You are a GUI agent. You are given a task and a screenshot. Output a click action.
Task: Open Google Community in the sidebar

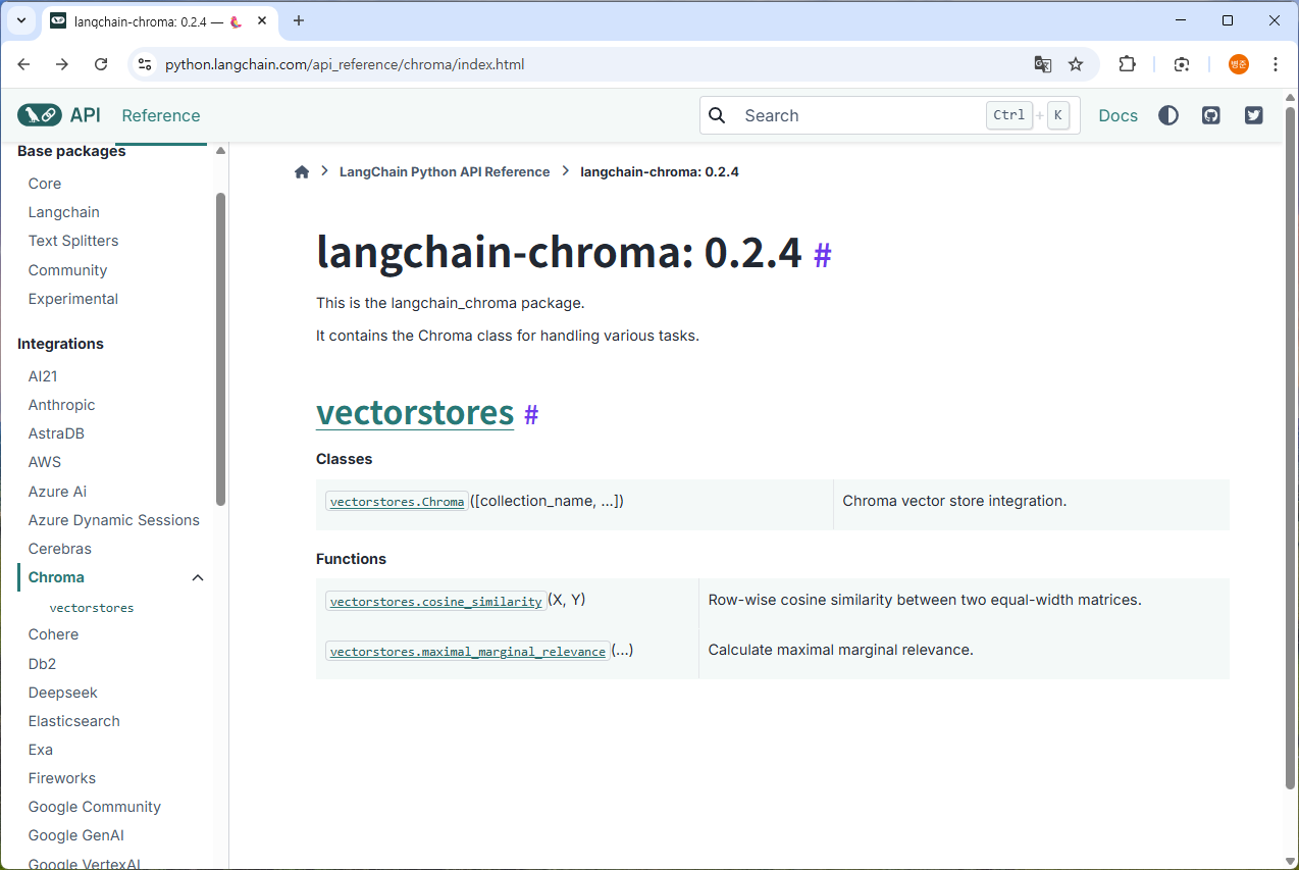[x=95, y=807]
